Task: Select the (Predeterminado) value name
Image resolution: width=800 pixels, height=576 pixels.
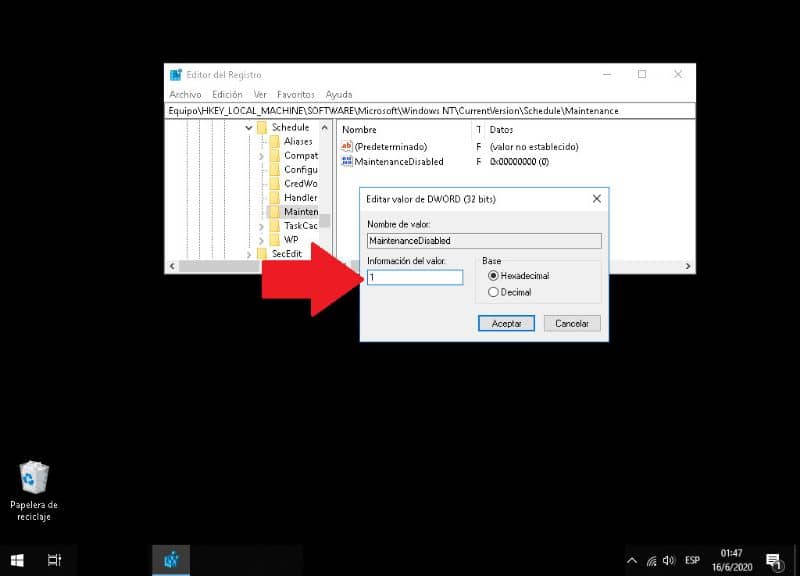Action: pos(391,147)
